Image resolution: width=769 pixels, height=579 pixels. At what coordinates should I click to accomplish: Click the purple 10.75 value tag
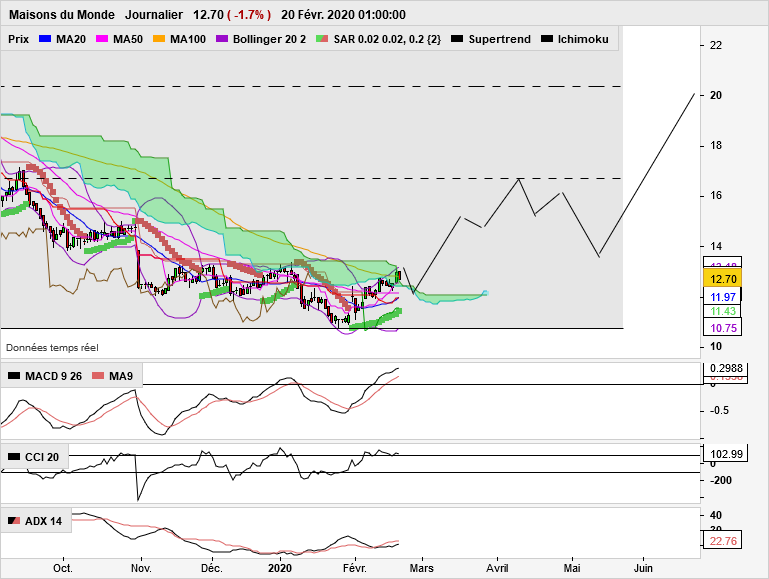pos(722,327)
